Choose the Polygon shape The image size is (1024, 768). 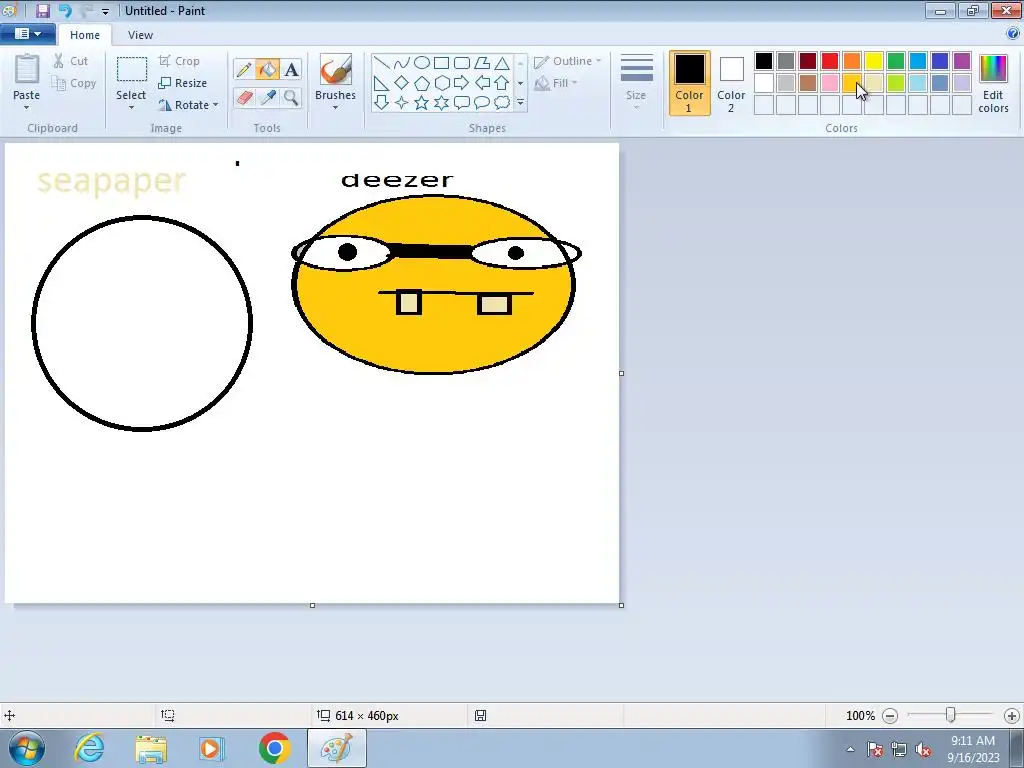[482, 63]
